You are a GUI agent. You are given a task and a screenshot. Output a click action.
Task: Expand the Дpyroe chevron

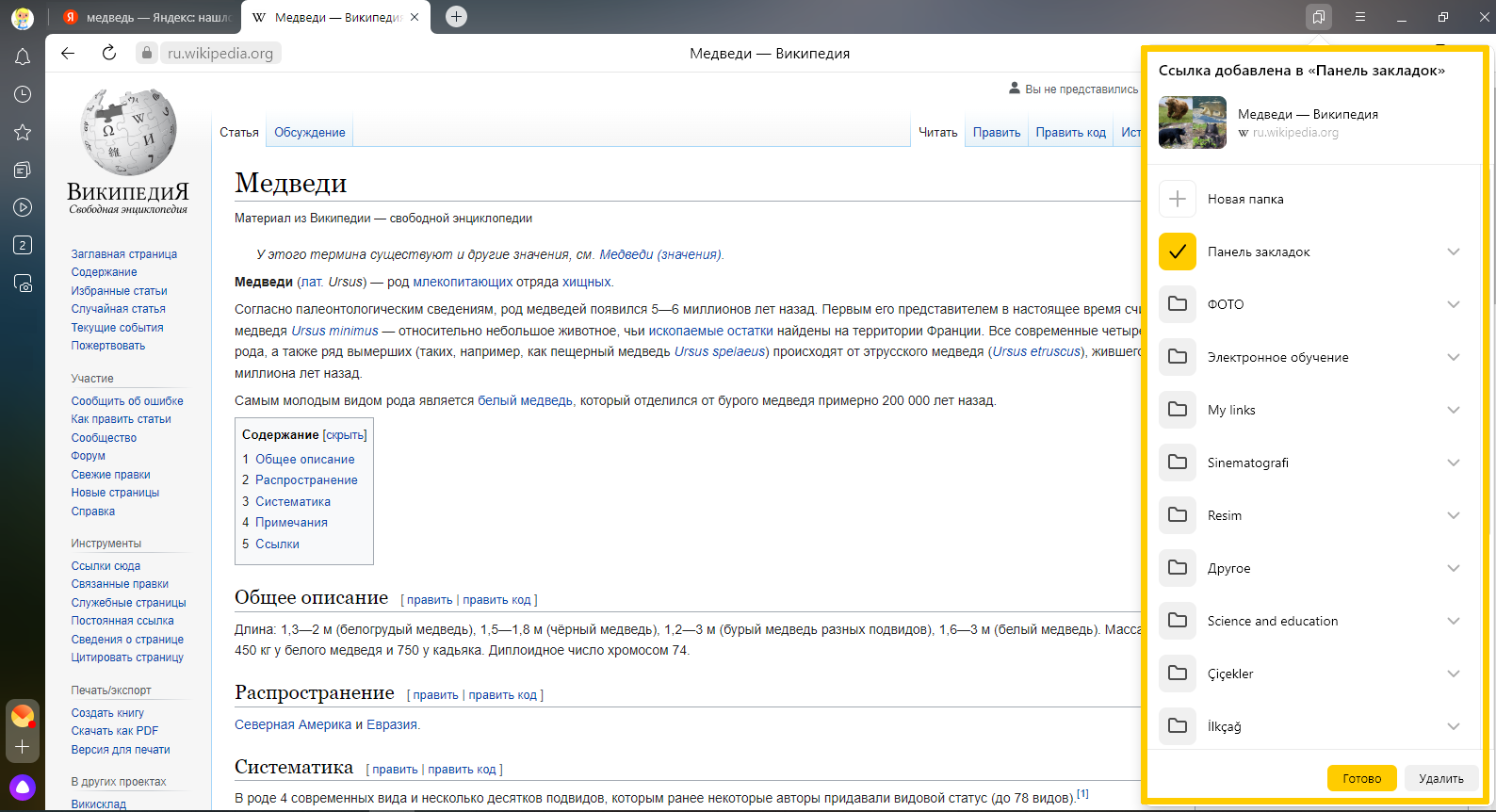pos(1454,568)
